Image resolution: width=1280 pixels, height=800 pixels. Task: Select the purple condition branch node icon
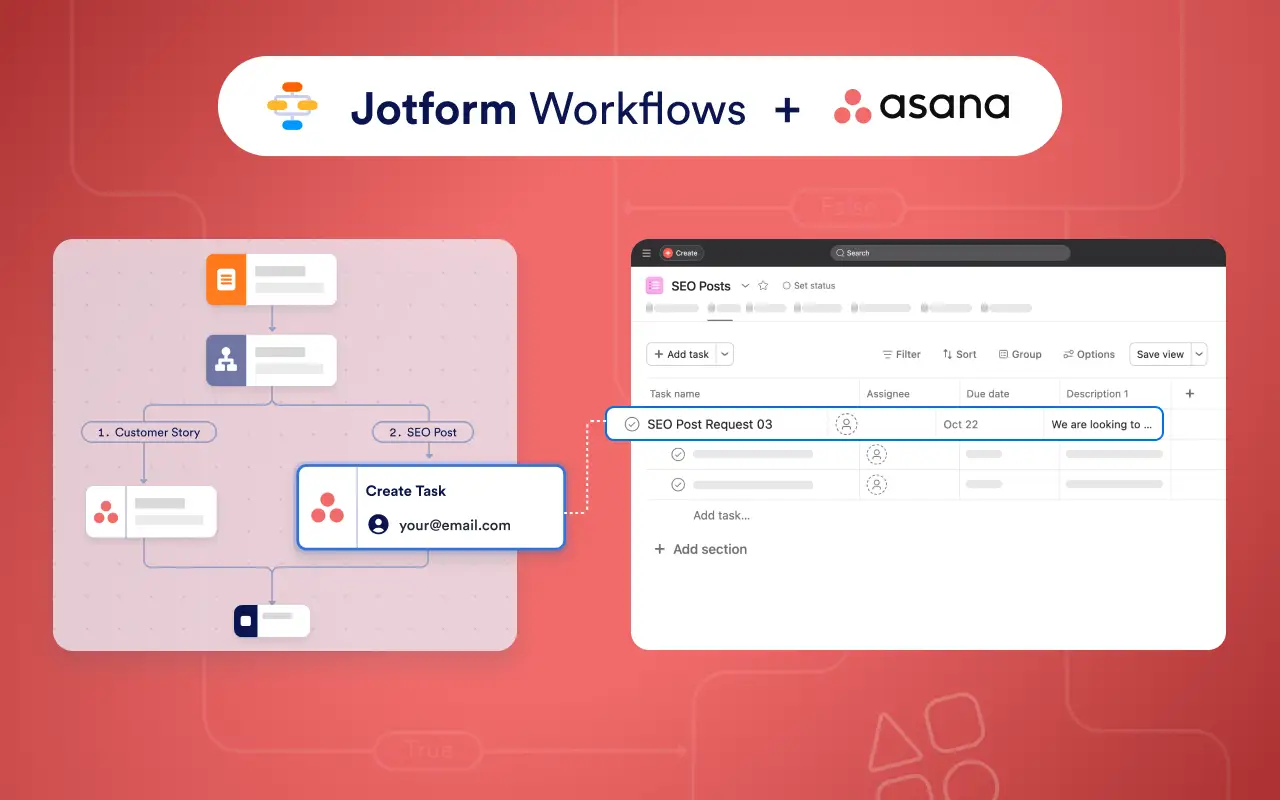(x=226, y=360)
